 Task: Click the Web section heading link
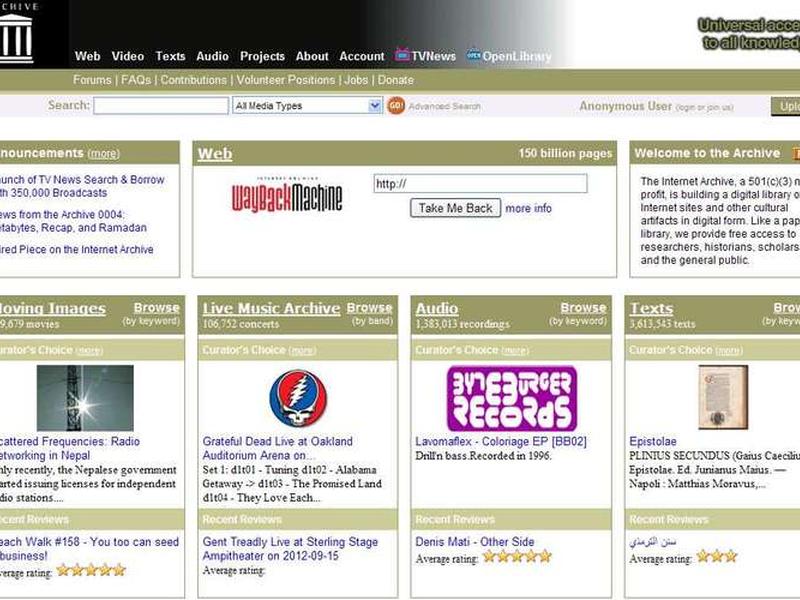[215, 154]
